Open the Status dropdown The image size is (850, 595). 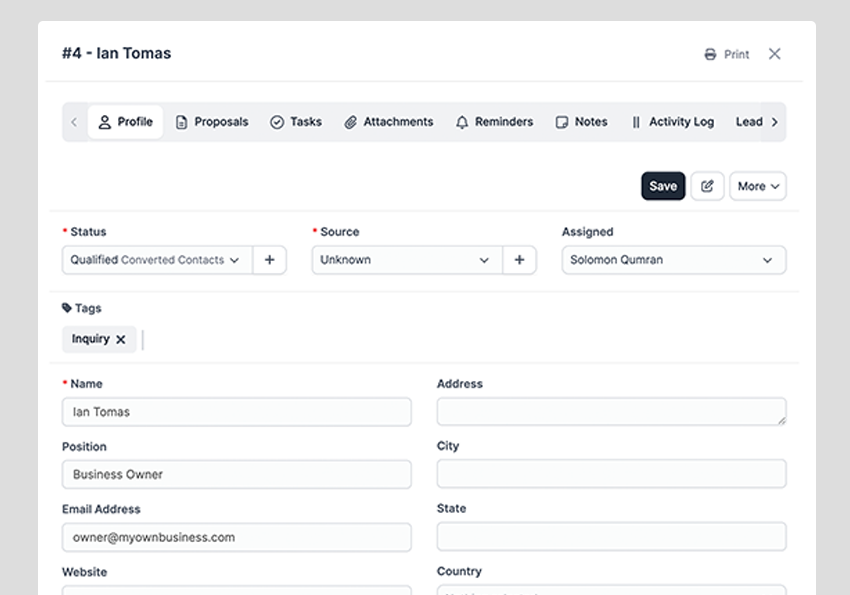coord(156,260)
